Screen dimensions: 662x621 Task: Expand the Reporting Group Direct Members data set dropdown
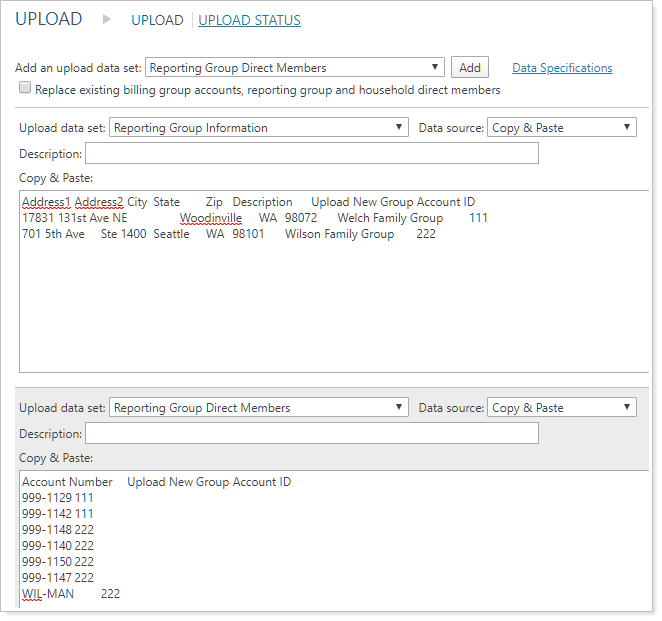(259, 408)
